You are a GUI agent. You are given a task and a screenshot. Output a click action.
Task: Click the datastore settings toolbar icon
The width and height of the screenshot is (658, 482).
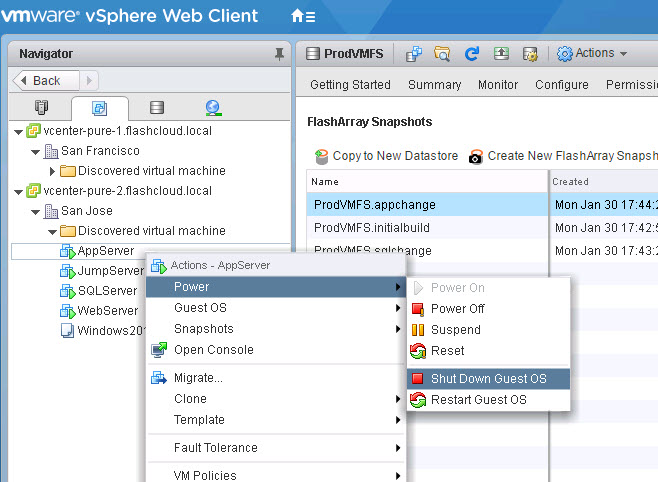530,54
